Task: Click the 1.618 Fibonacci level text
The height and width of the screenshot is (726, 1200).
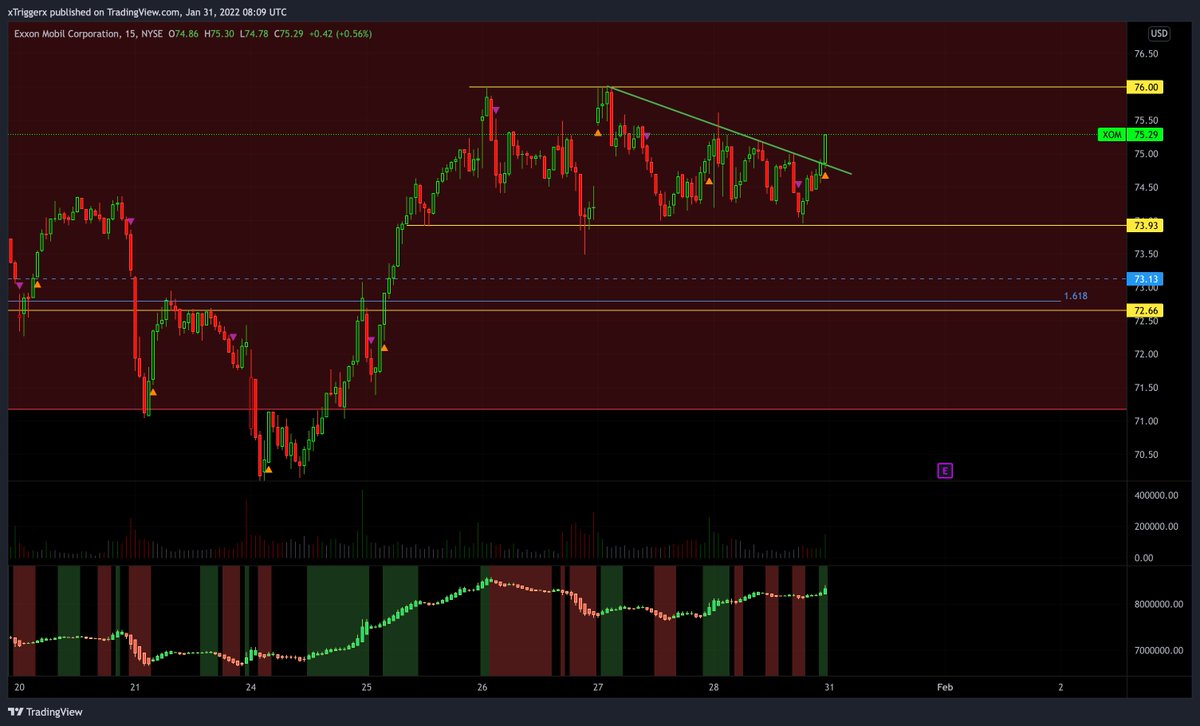Action: 1075,296
